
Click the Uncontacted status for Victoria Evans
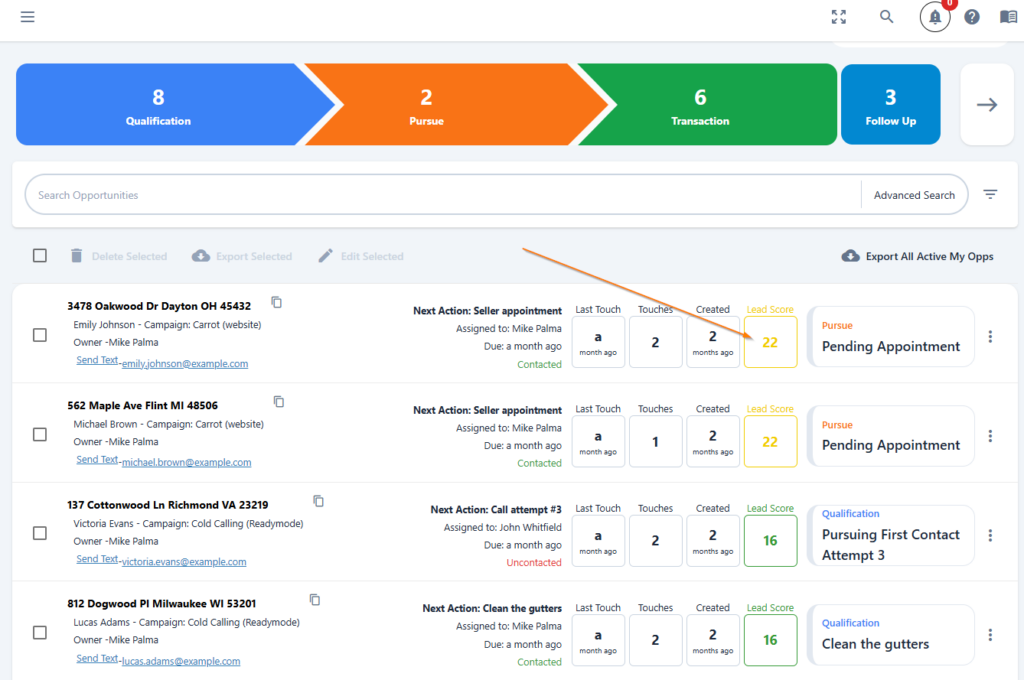point(534,562)
